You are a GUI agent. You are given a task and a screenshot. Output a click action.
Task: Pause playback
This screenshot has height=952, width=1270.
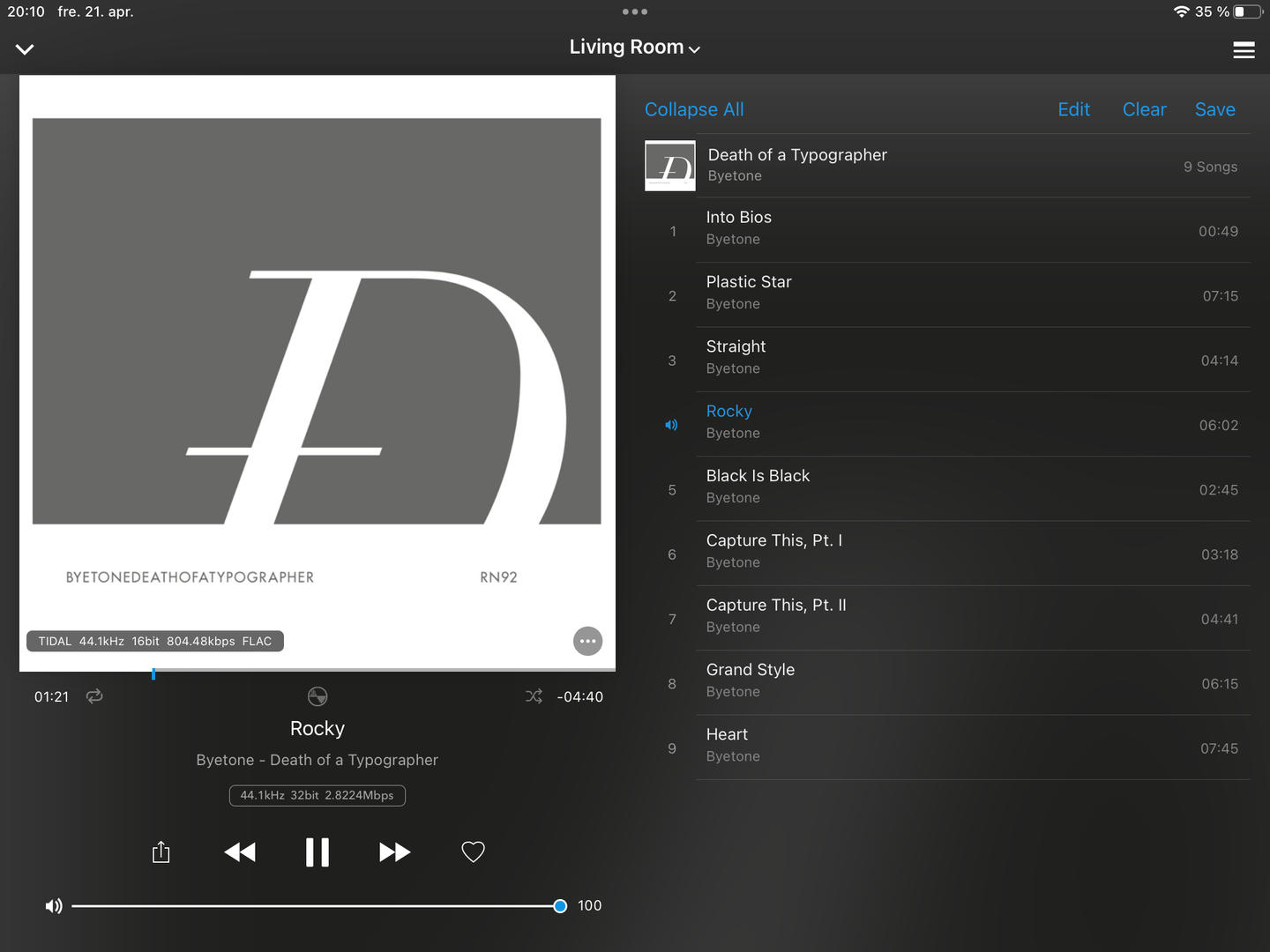pyautogui.click(x=317, y=852)
